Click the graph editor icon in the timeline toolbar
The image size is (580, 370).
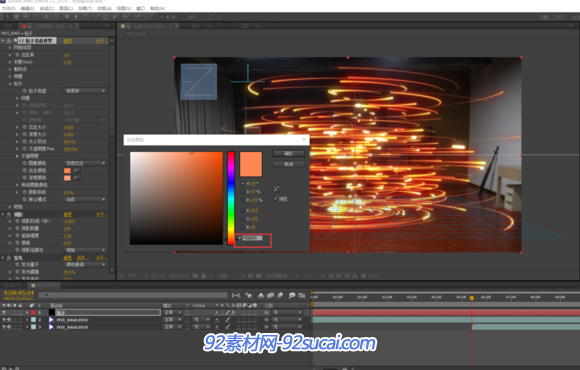[x=301, y=295]
